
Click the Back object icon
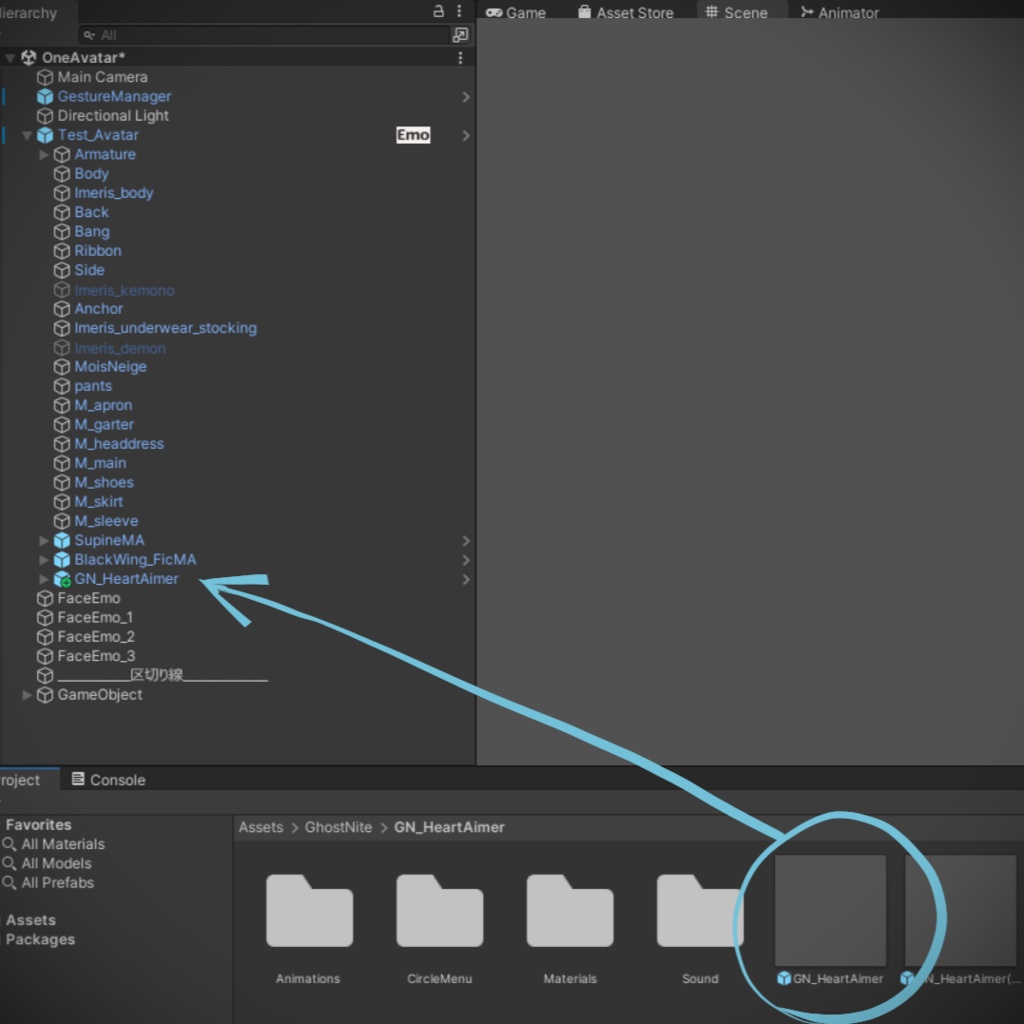(x=62, y=212)
